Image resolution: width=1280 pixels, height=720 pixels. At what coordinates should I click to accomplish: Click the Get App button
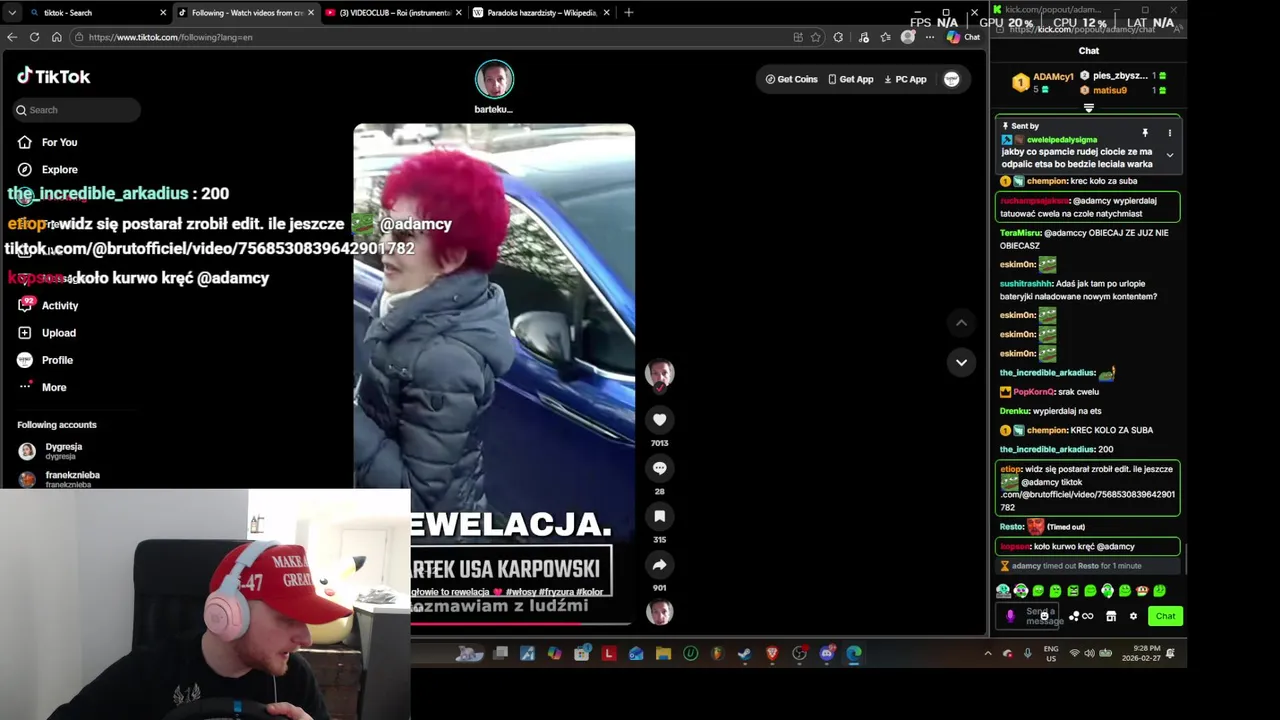[850, 79]
